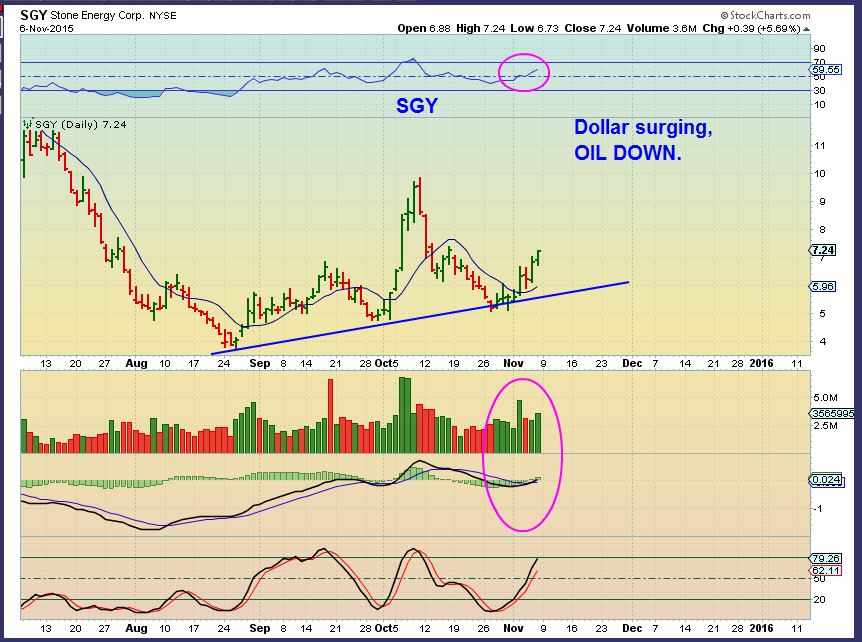Click the 'OIL DOWN.' annotation text

pos(628,153)
